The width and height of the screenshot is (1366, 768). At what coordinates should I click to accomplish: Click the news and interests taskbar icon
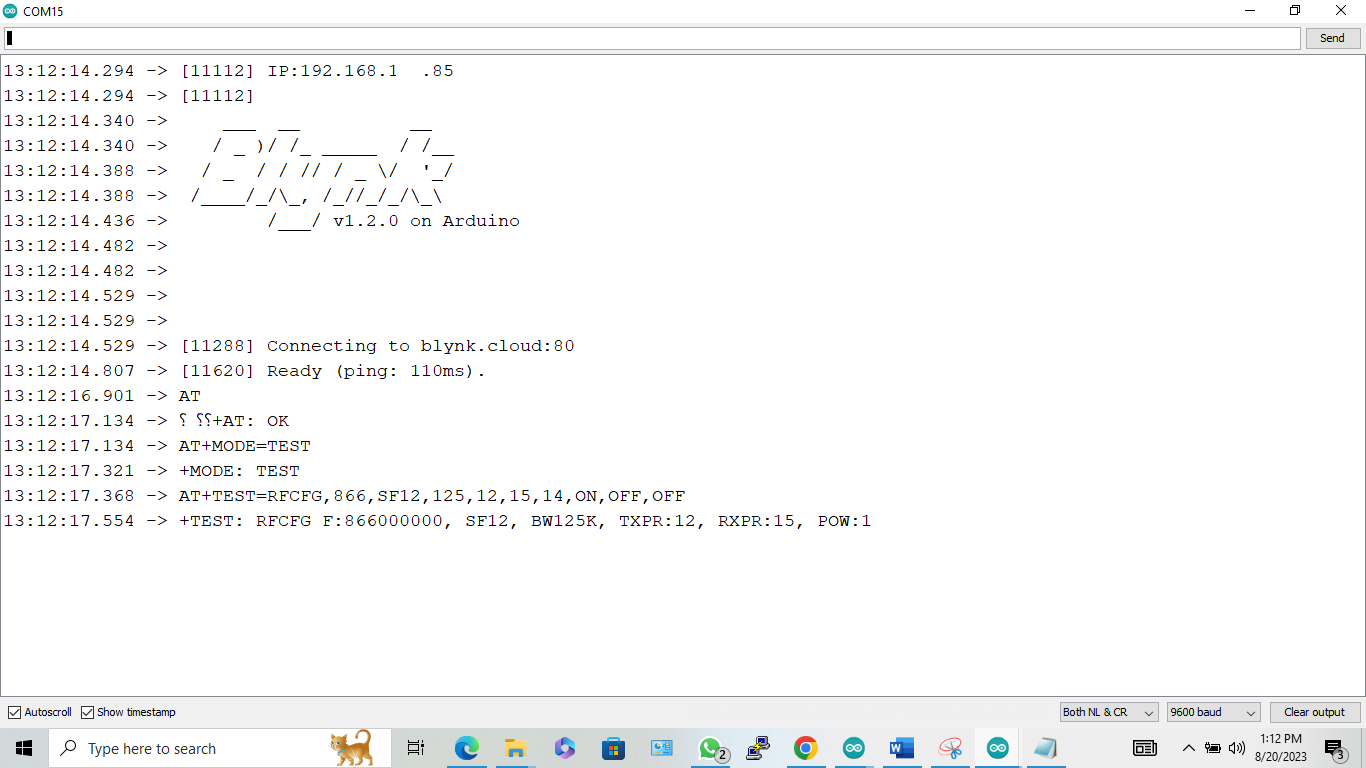pos(1145,748)
